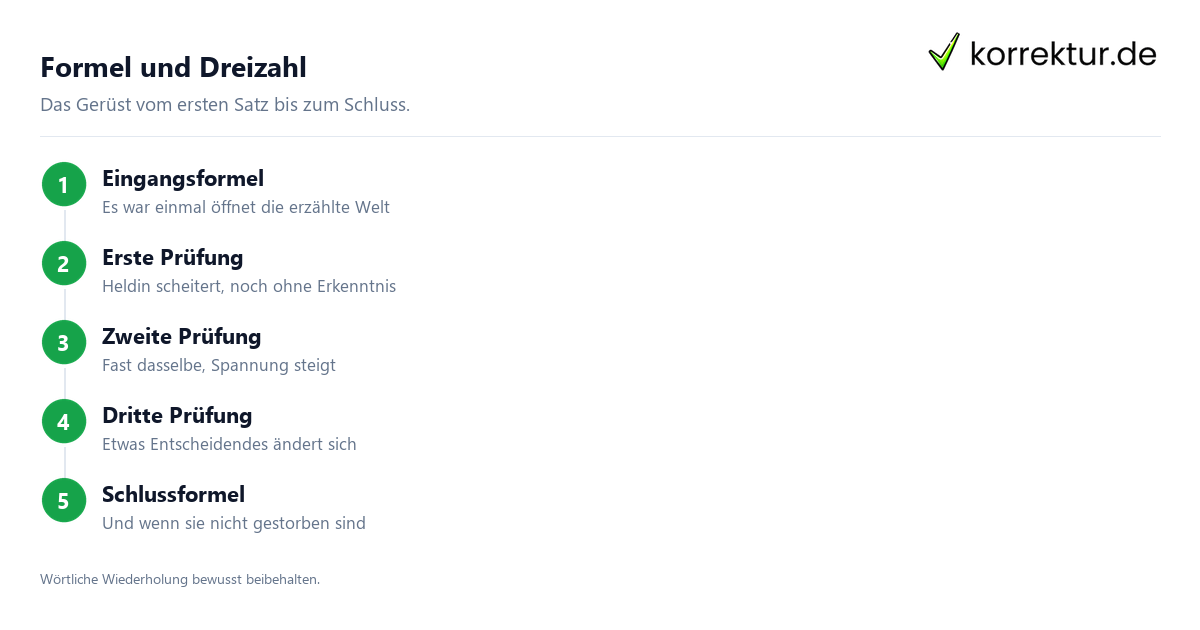Click the green step 5 circle
Screen dimensions: 1200x630
64,500
